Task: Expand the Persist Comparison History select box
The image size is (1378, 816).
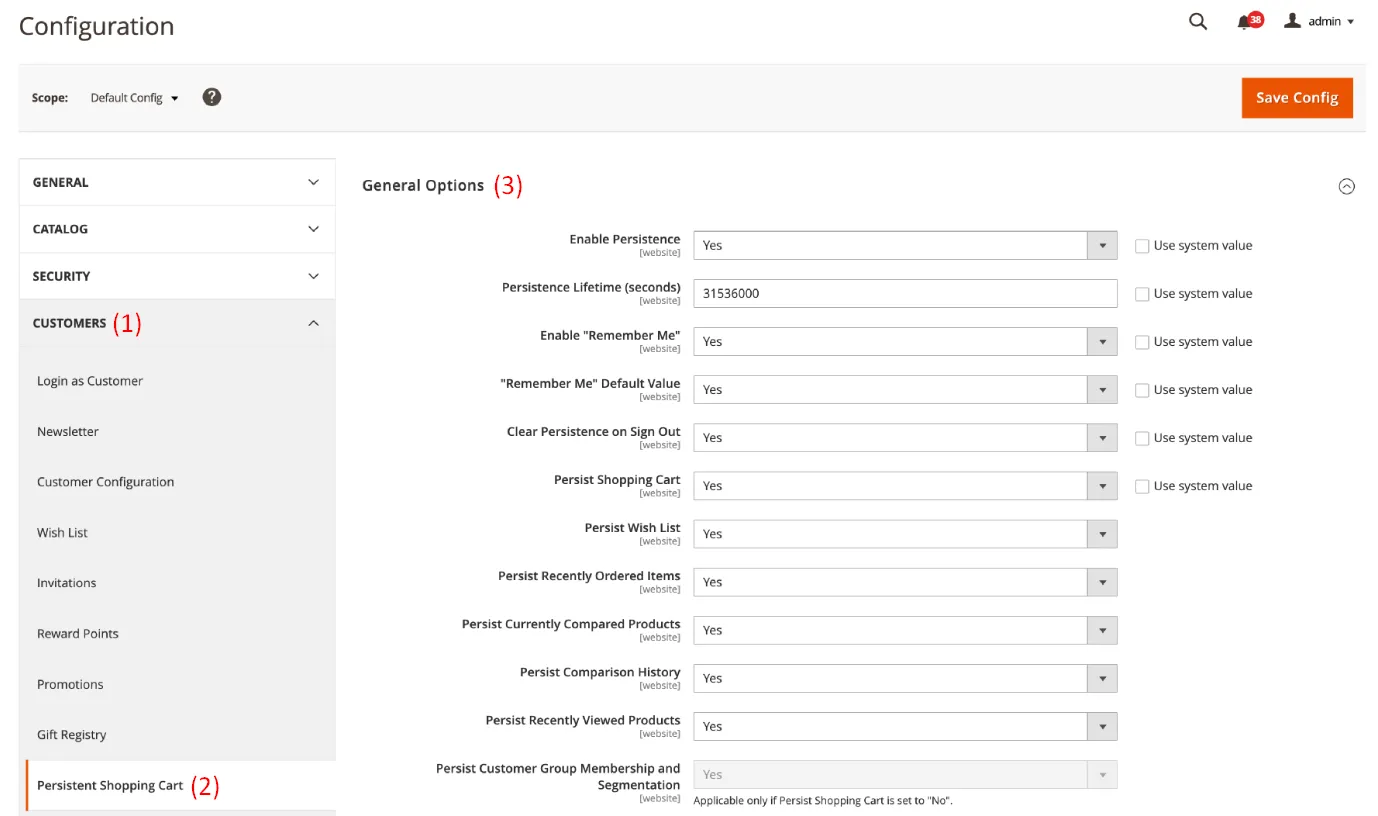Action: click(904, 678)
